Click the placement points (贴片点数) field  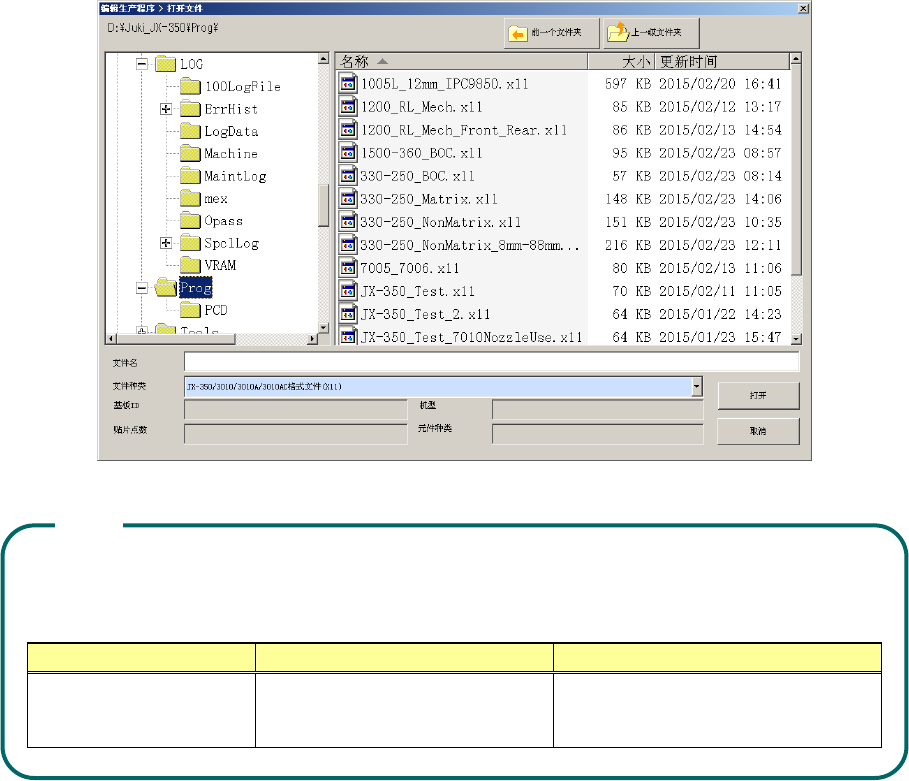click(296, 434)
